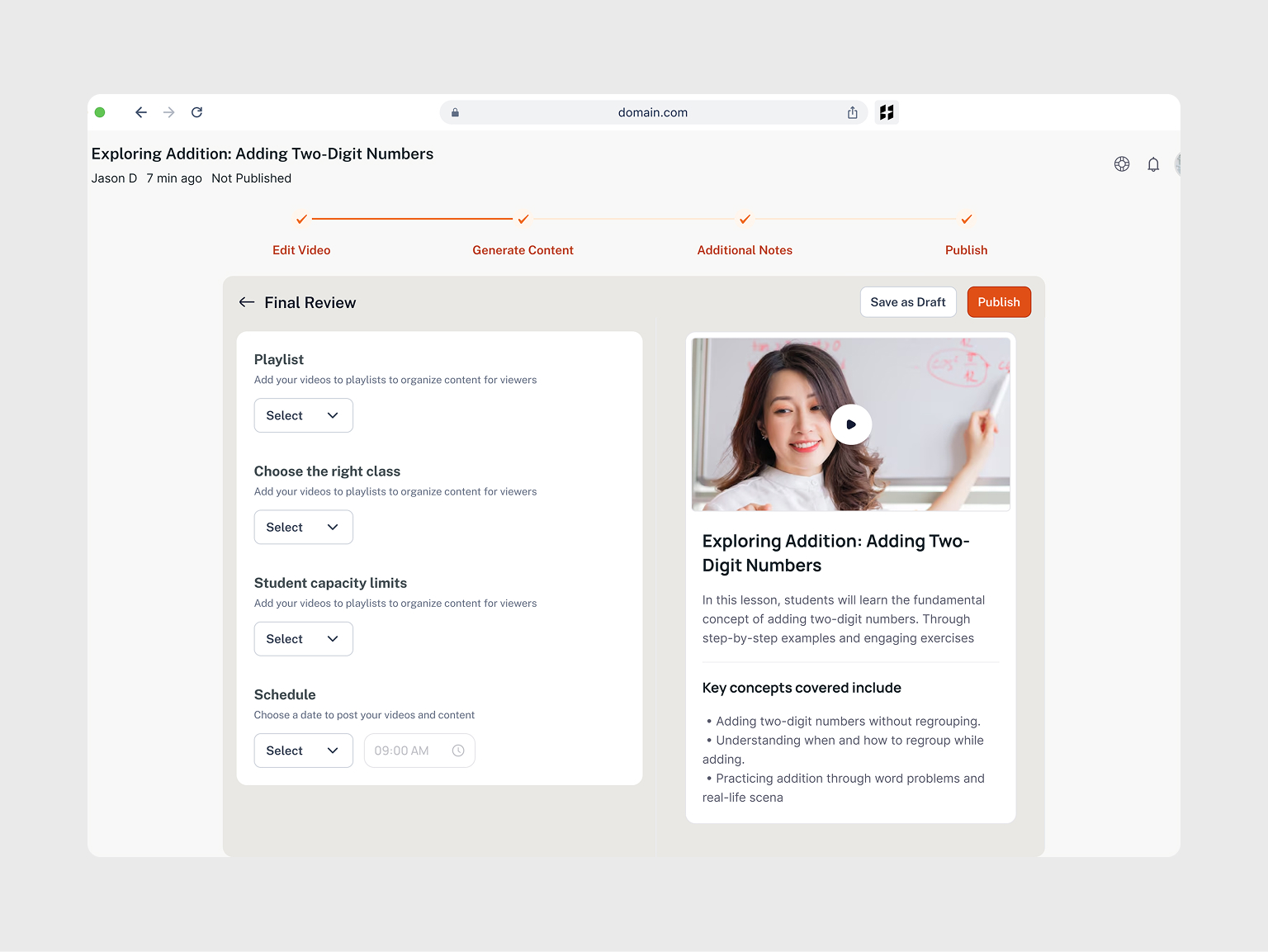Open notifications bell

(x=1153, y=164)
